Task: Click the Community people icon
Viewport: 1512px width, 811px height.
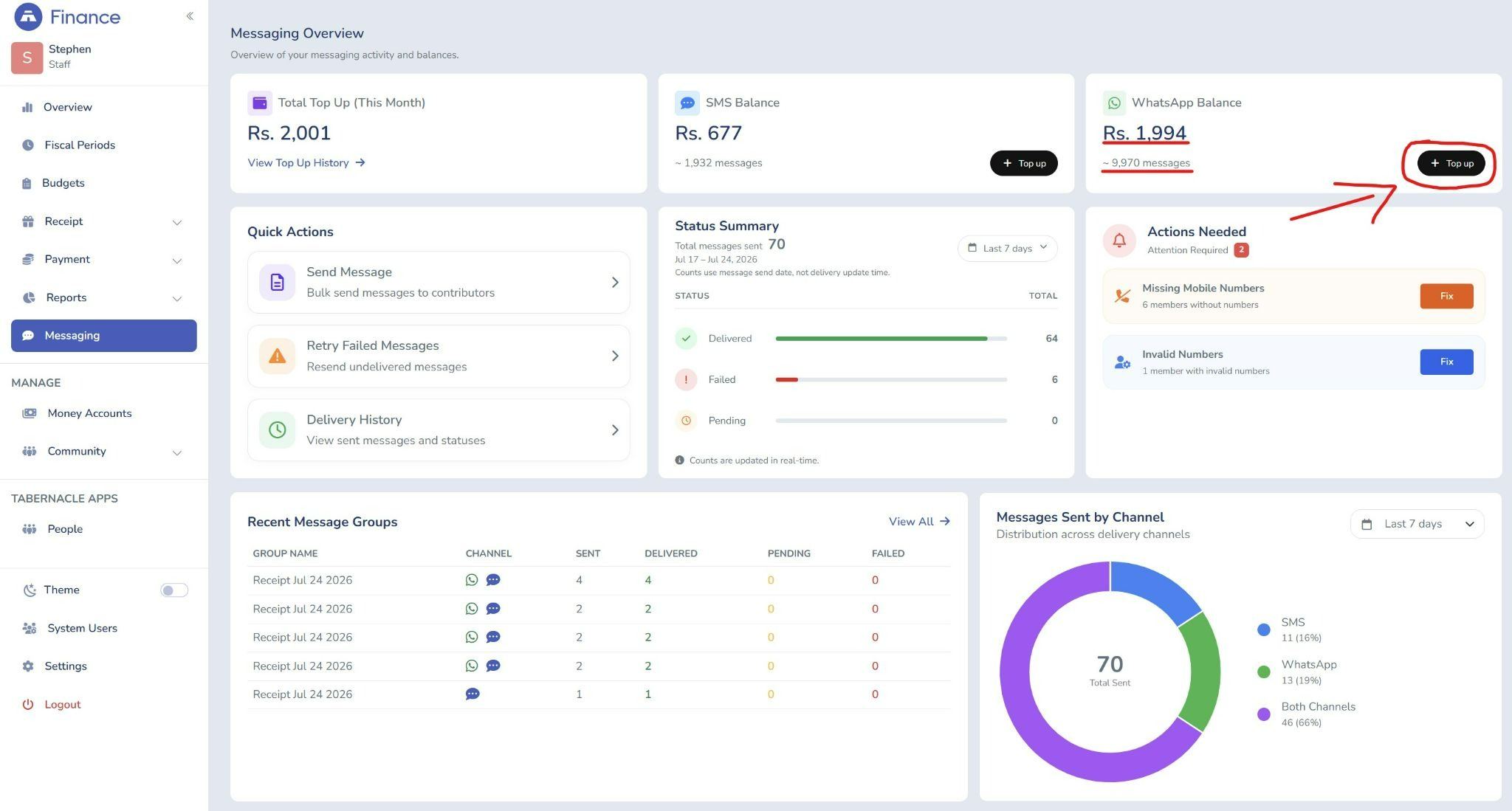Action: [30, 451]
